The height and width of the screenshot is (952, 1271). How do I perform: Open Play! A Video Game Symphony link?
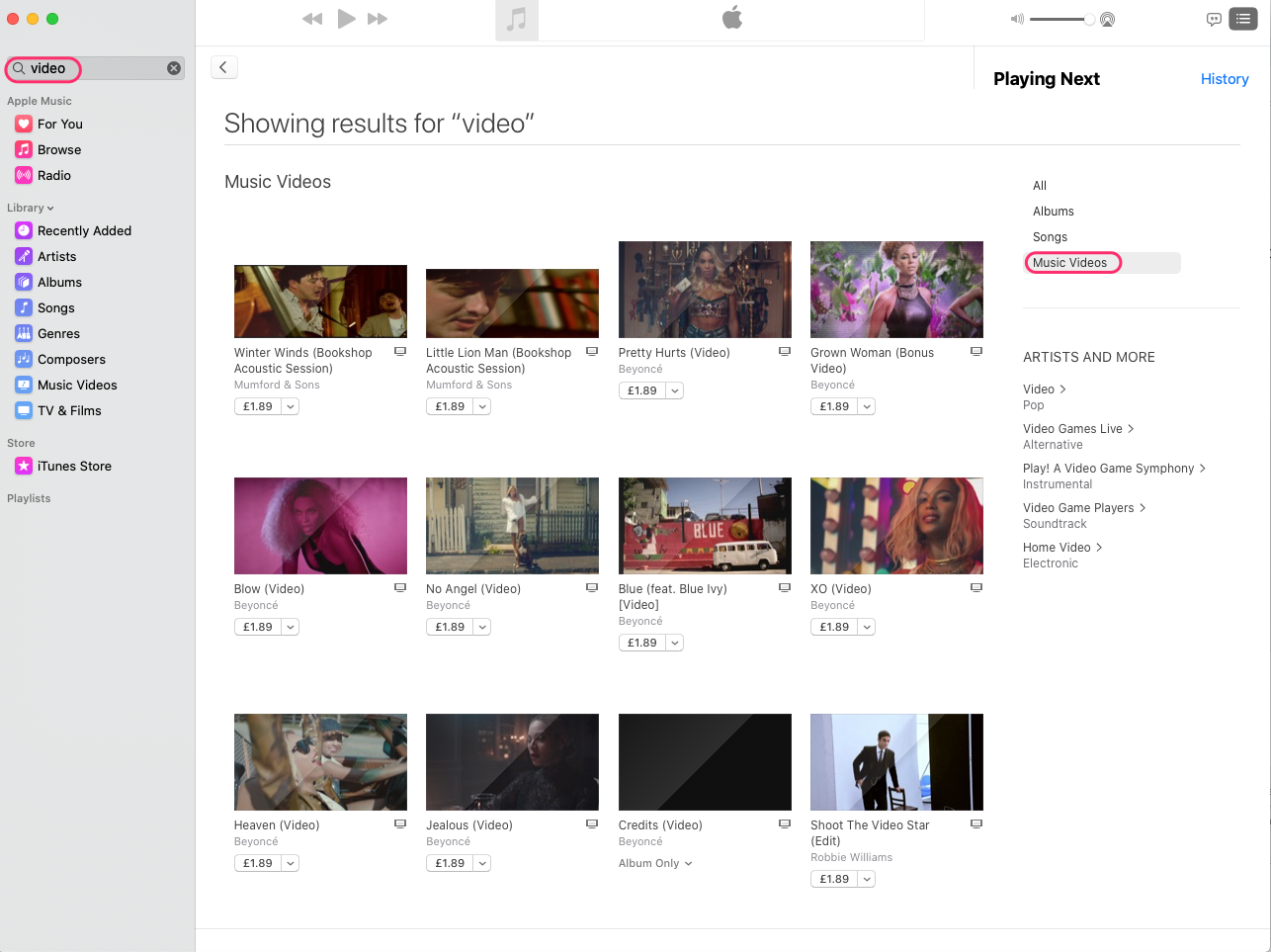(1115, 469)
